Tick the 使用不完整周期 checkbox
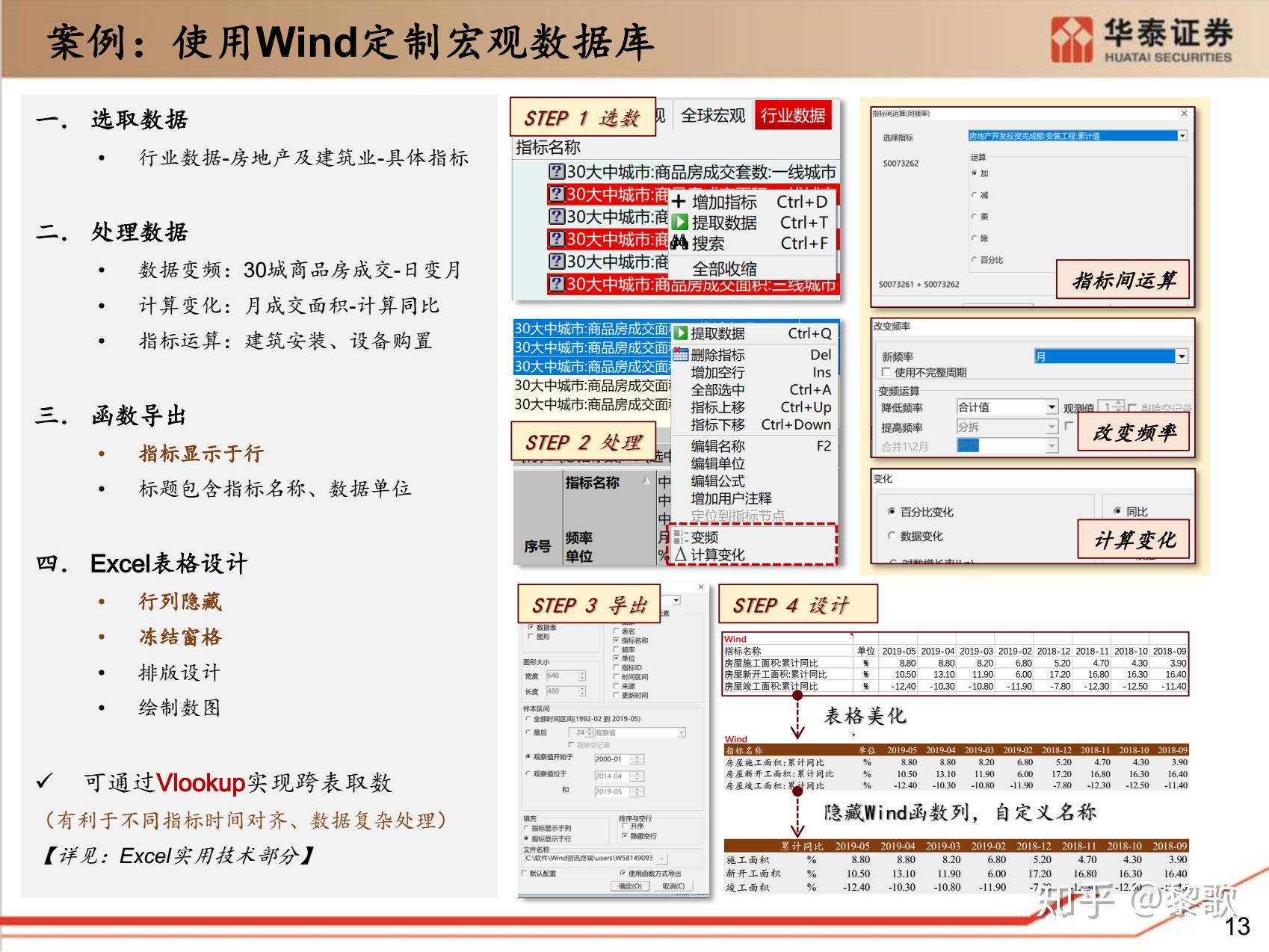This screenshot has width=1269, height=952. click(886, 371)
